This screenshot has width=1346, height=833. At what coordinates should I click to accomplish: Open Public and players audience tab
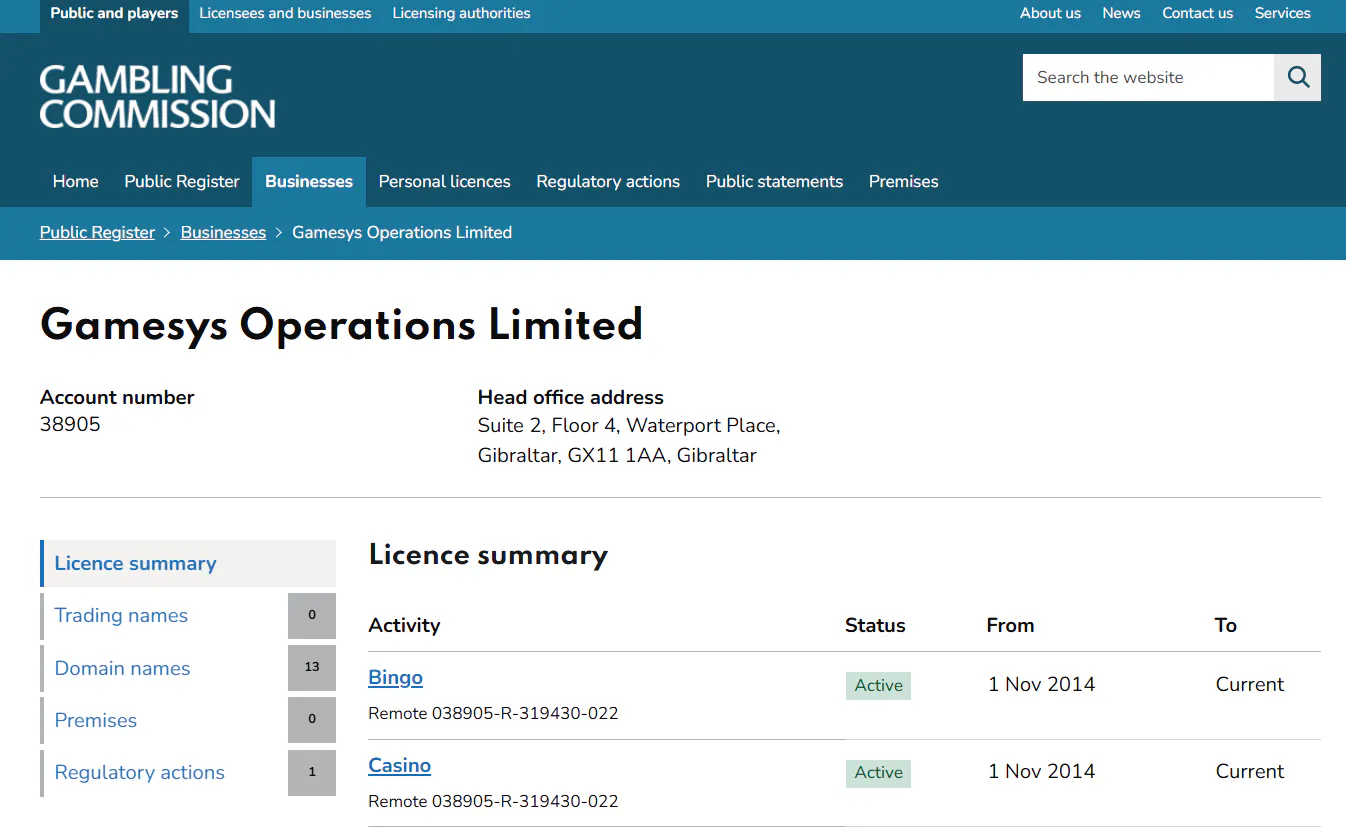tap(114, 14)
